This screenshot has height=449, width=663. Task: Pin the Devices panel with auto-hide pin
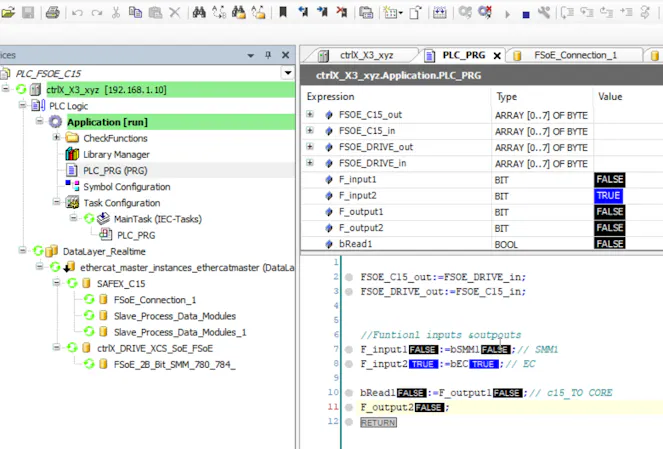pyautogui.click(x=266, y=55)
